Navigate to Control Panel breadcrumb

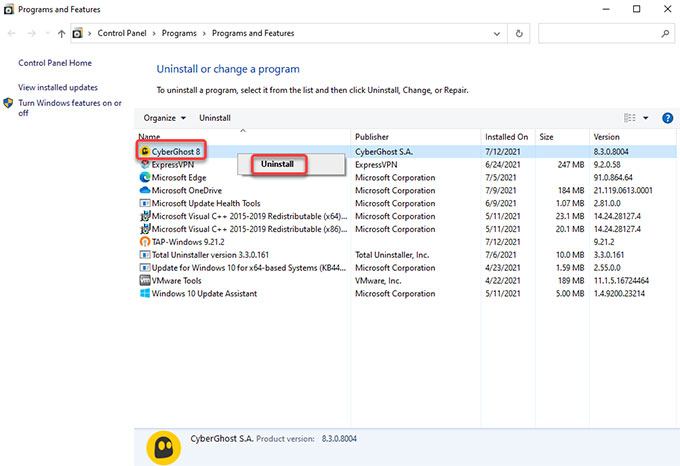point(122,33)
